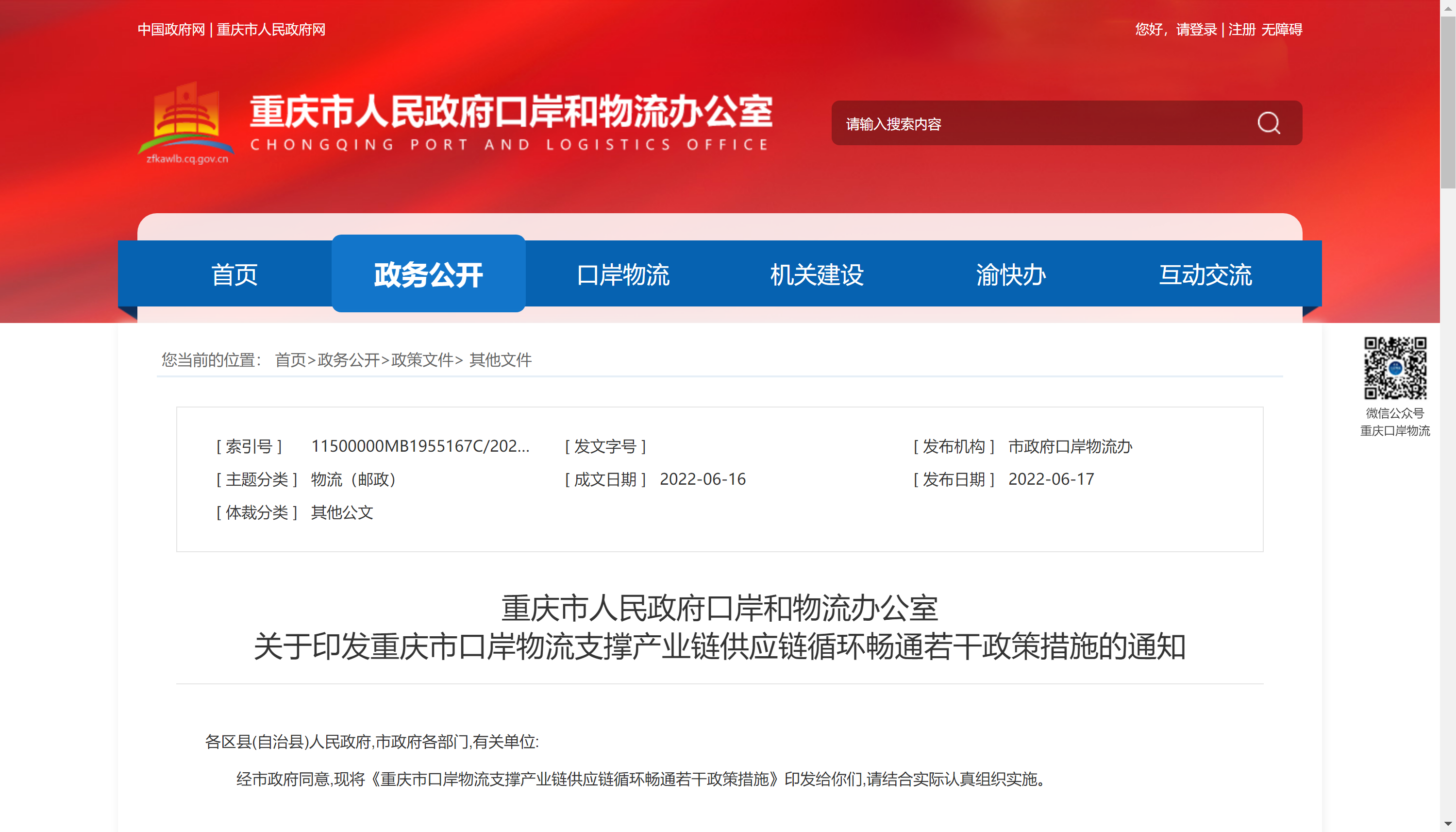Open the 首页 navigation tab

coord(234,275)
